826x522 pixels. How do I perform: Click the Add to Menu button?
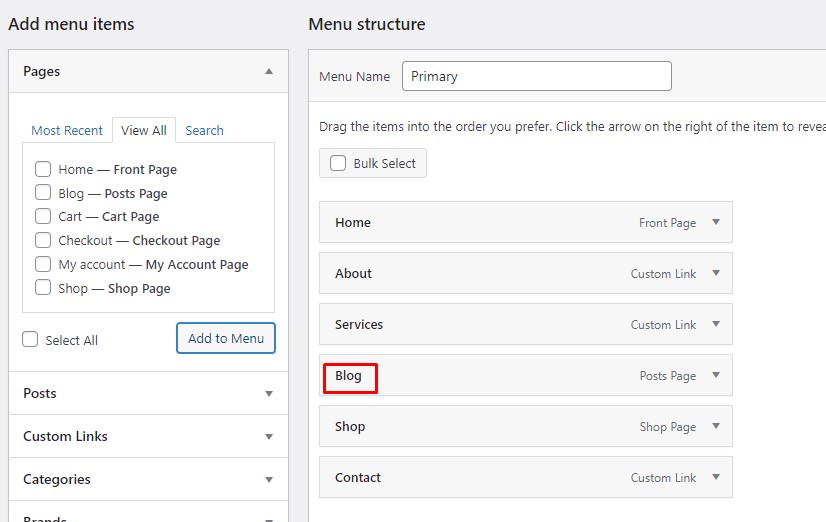(x=226, y=338)
